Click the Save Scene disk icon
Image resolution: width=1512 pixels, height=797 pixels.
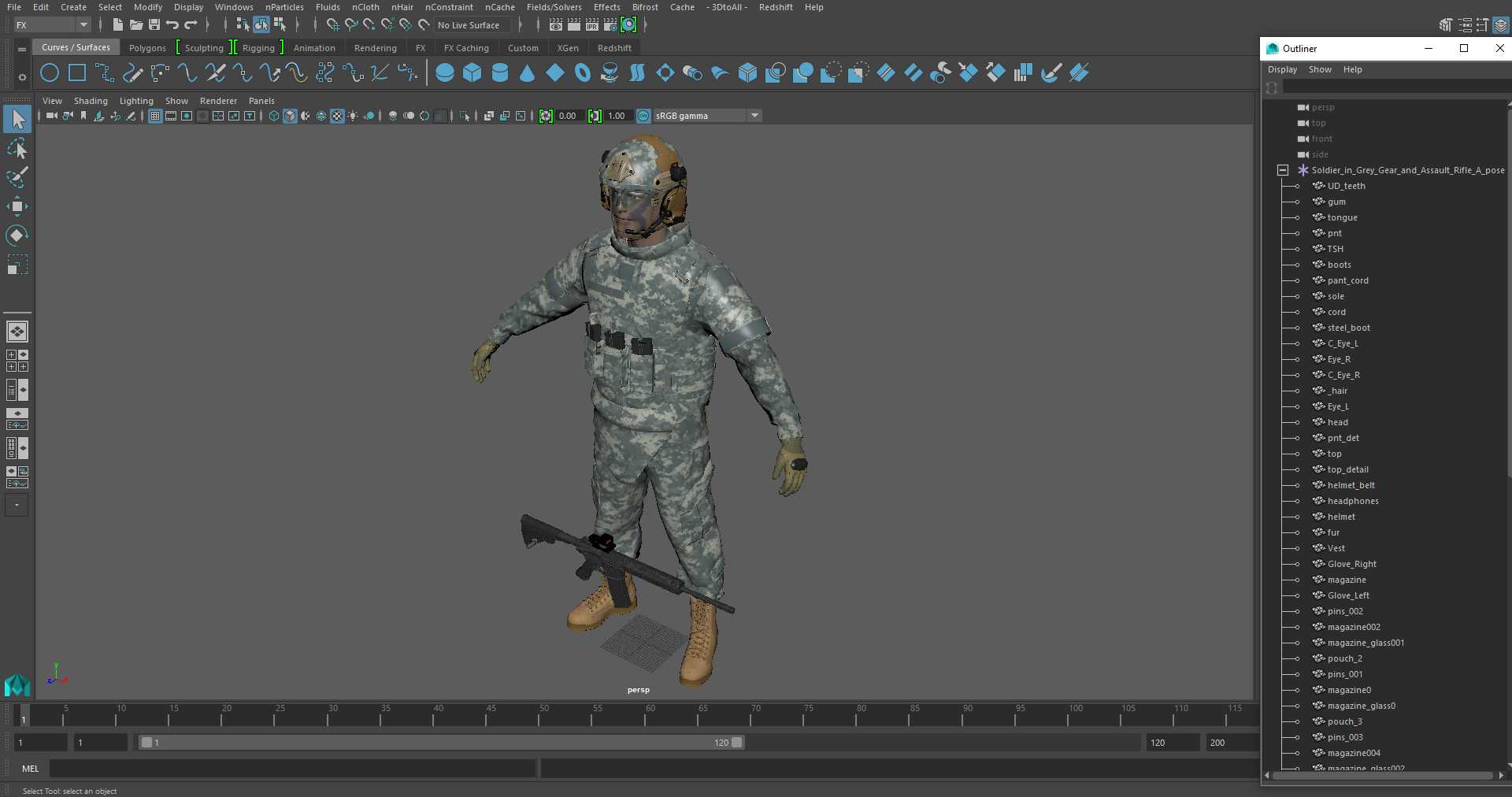pos(154,25)
